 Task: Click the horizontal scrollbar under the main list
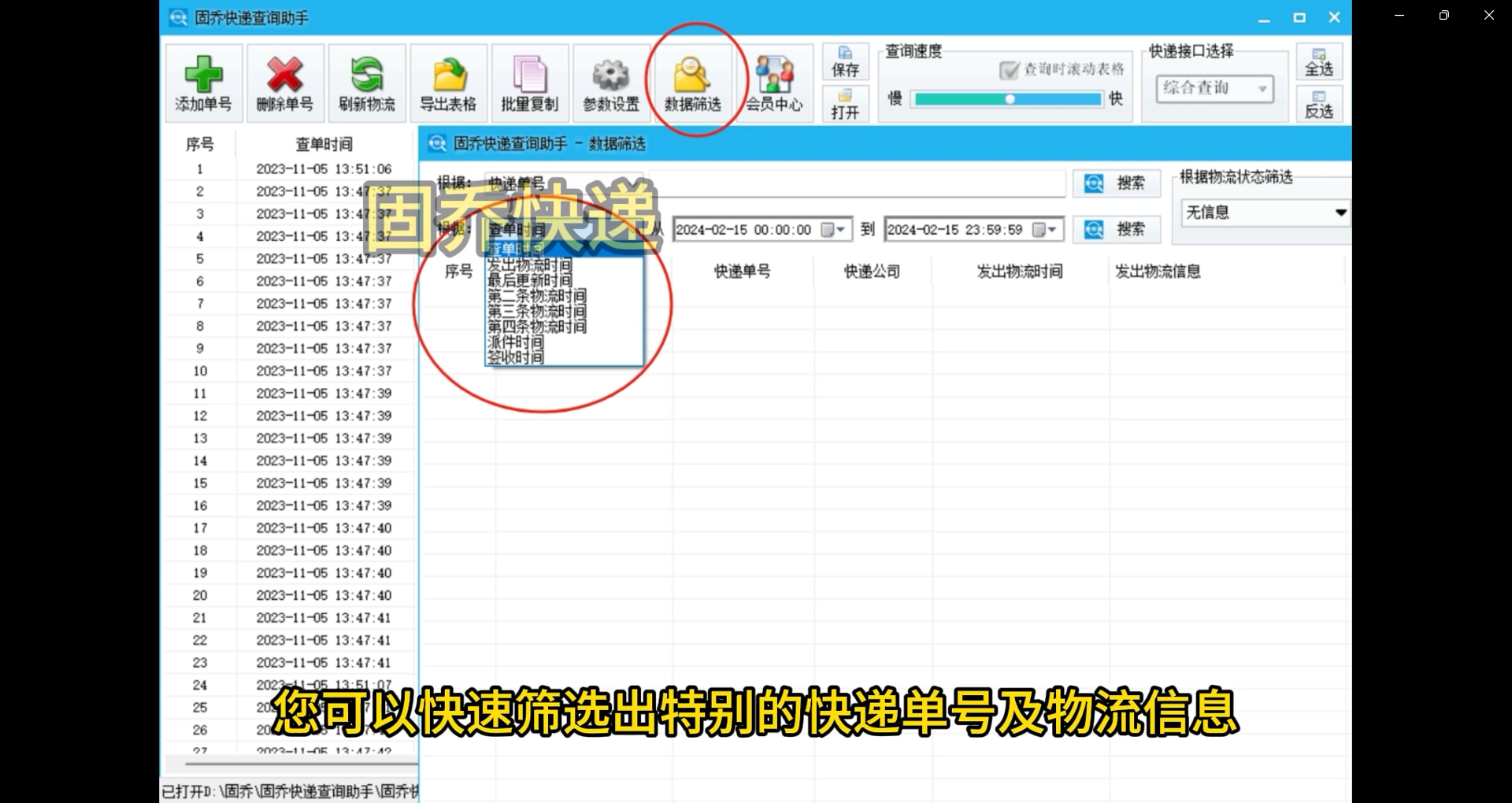301,763
